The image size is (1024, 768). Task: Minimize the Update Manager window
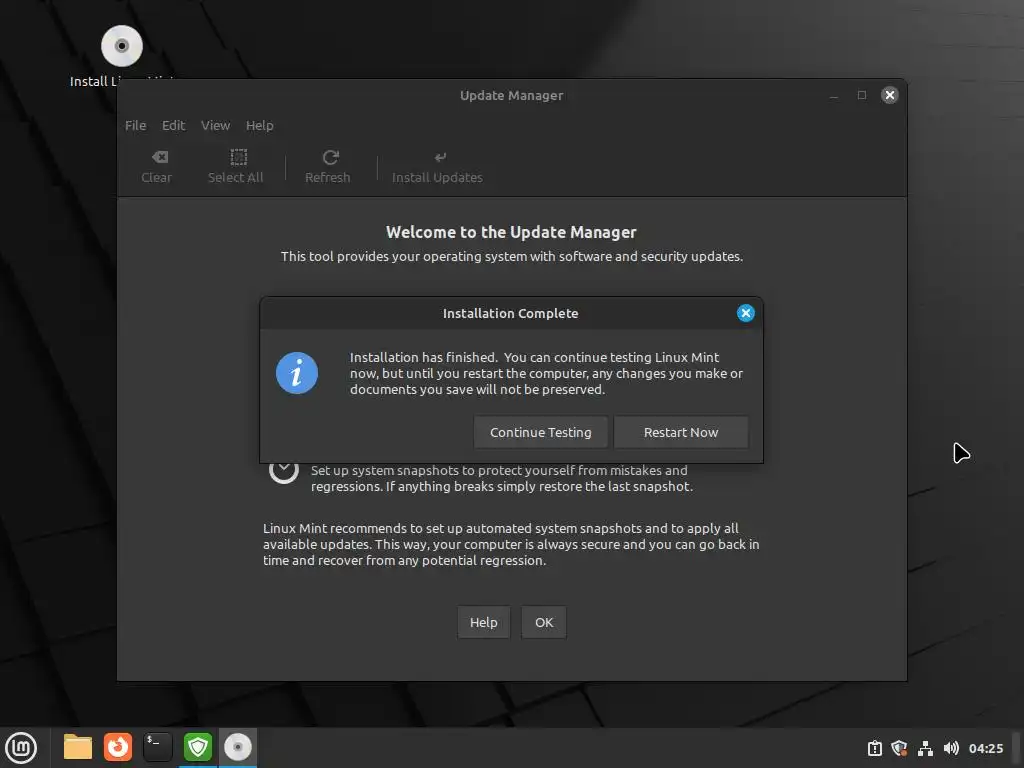coord(834,96)
